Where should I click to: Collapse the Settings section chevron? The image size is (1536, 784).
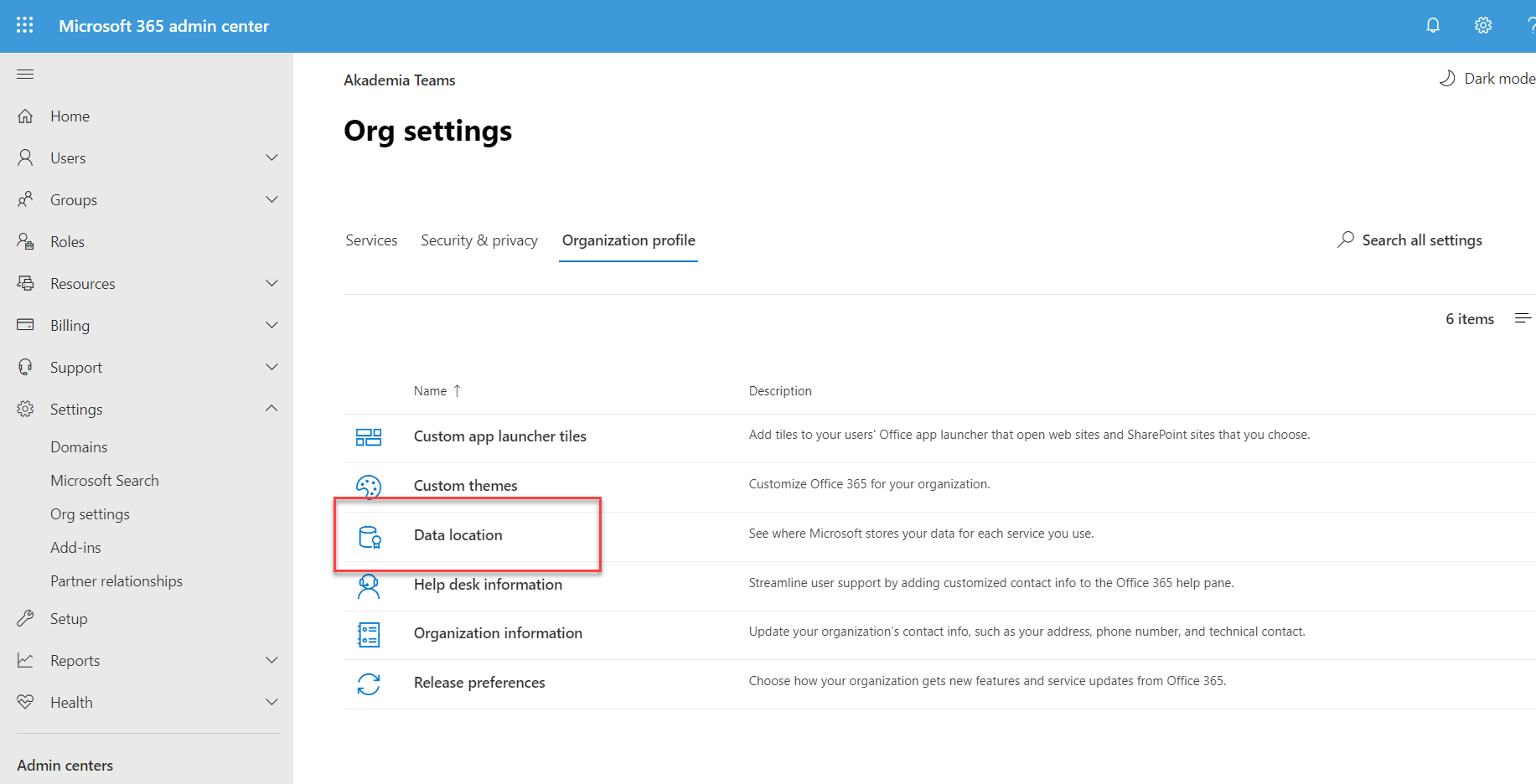[x=272, y=409]
